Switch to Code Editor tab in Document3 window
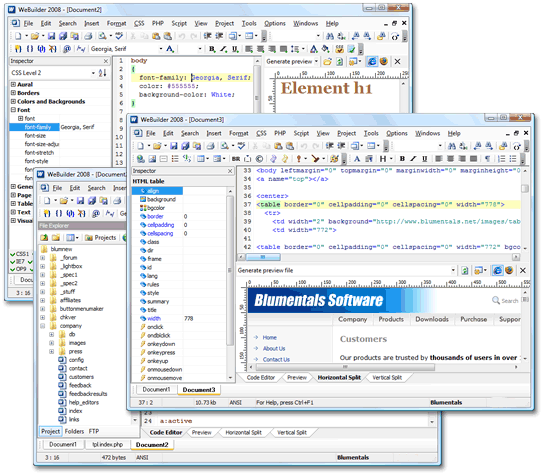 pos(261,378)
